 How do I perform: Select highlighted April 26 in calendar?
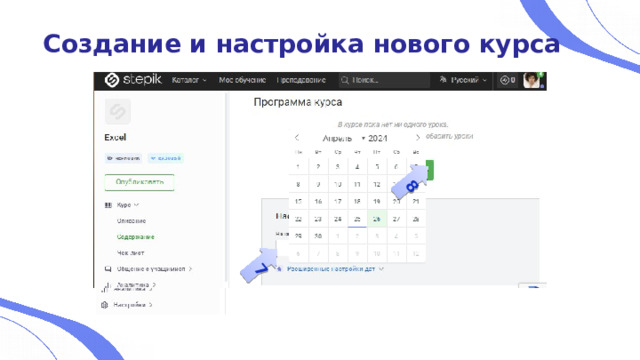(377, 219)
